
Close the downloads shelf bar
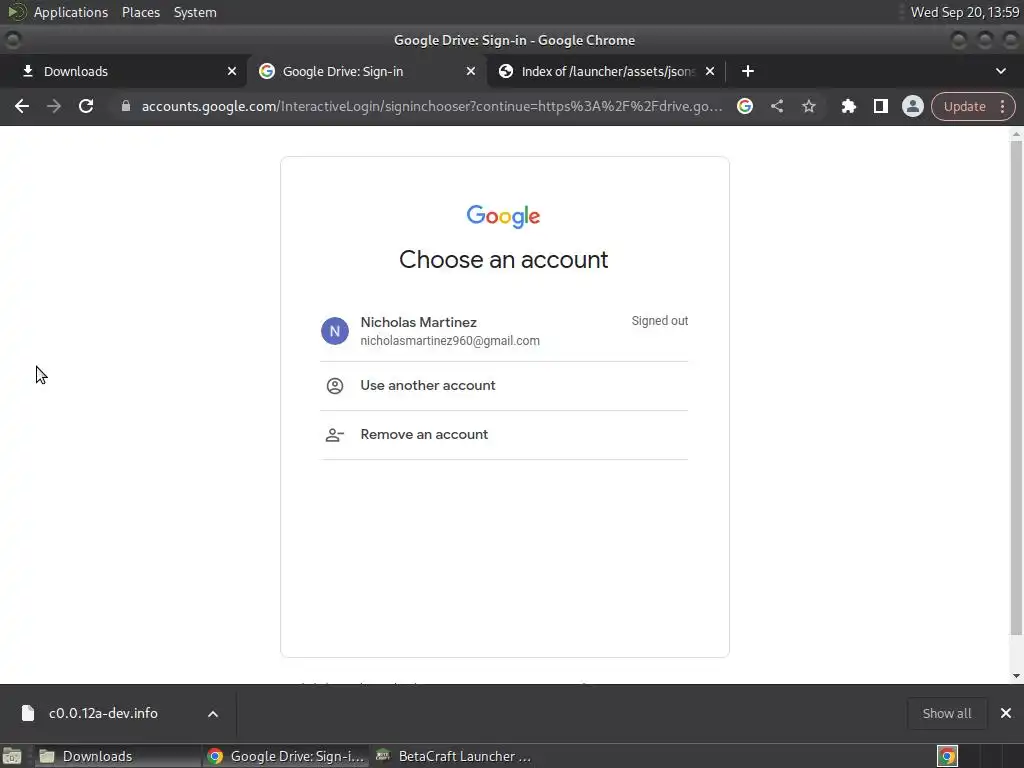click(1006, 713)
